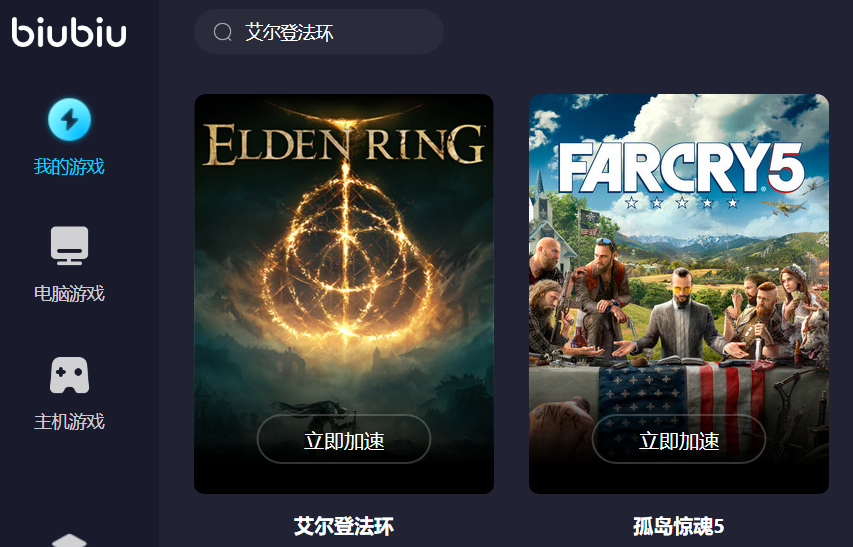Click the 艾尔登法环 game title

click(344, 526)
